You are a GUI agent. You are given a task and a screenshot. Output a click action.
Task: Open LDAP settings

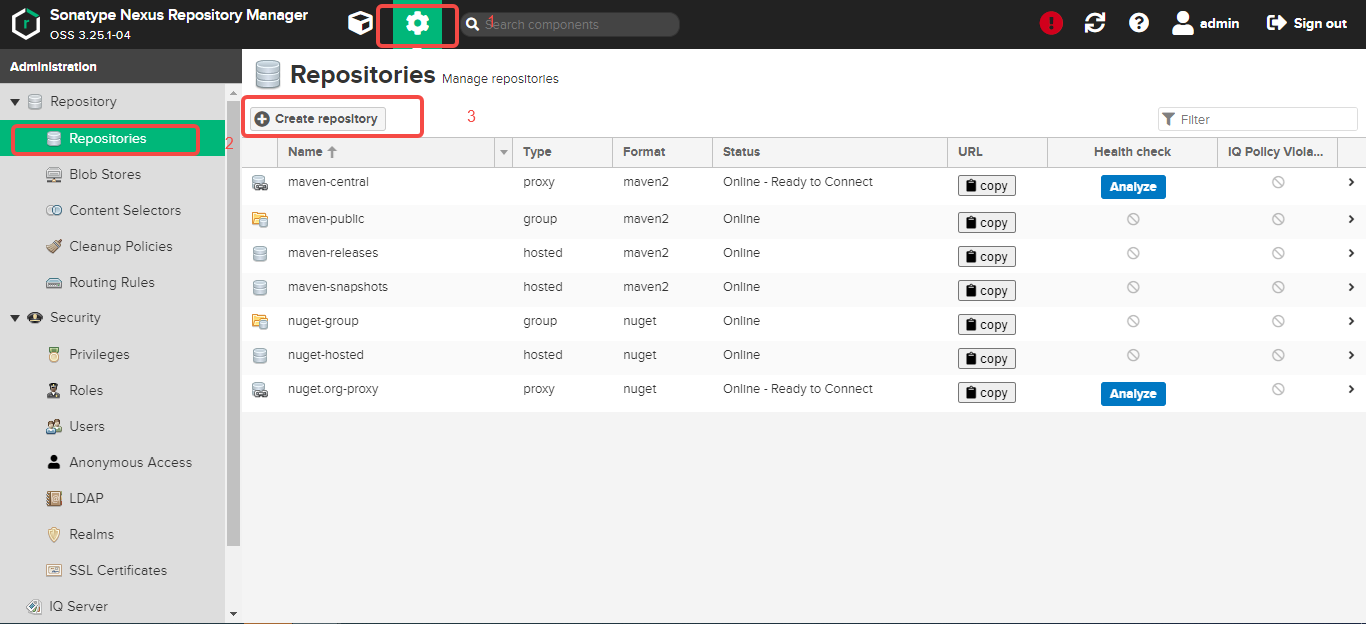(x=86, y=498)
